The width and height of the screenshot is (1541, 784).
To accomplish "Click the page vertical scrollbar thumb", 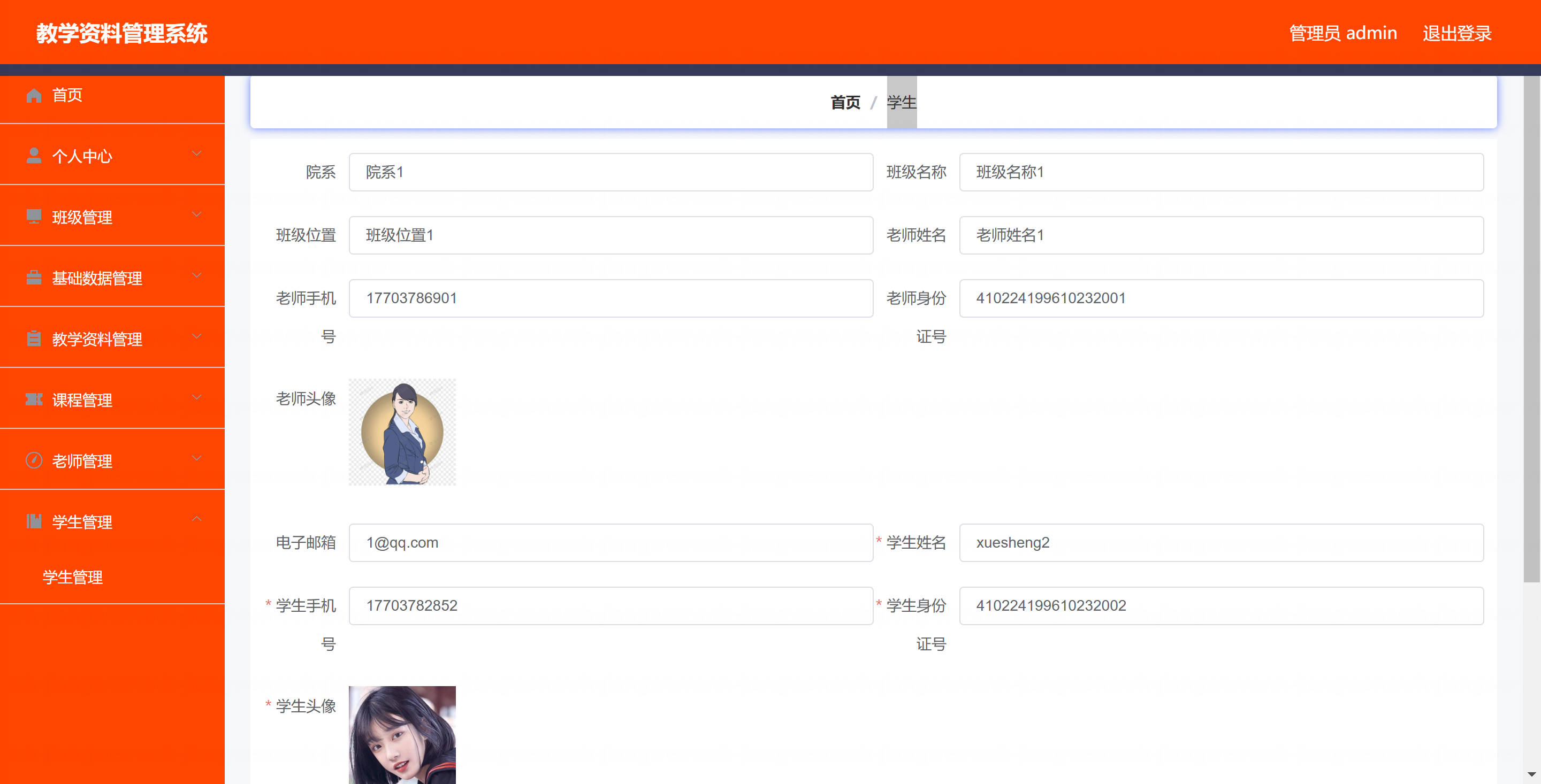I will coord(1531,328).
